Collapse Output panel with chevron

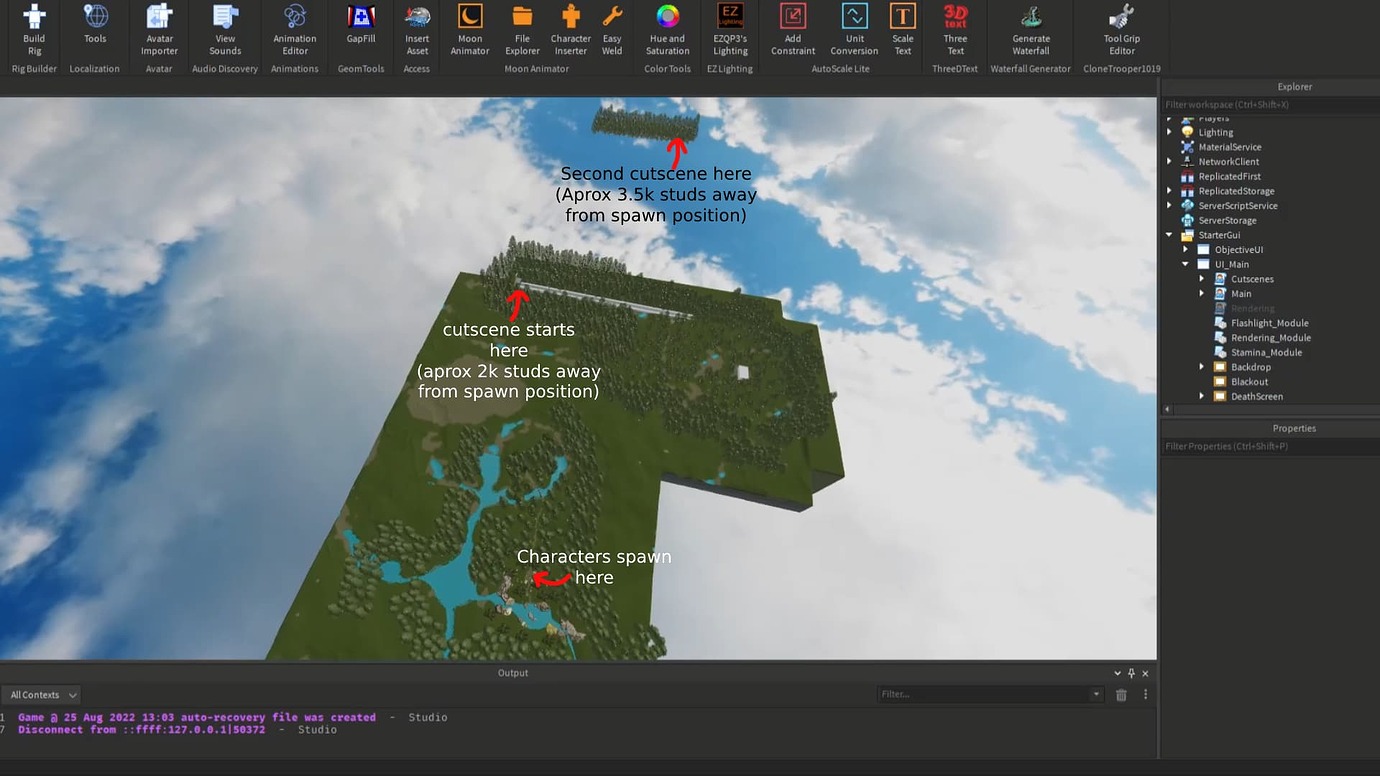[1118, 673]
